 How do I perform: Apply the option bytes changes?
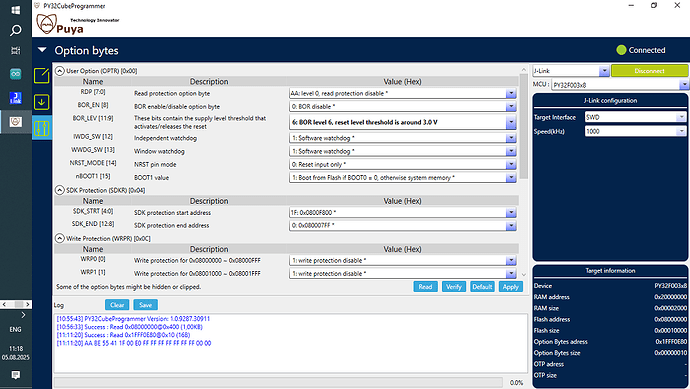tap(510, 287)
